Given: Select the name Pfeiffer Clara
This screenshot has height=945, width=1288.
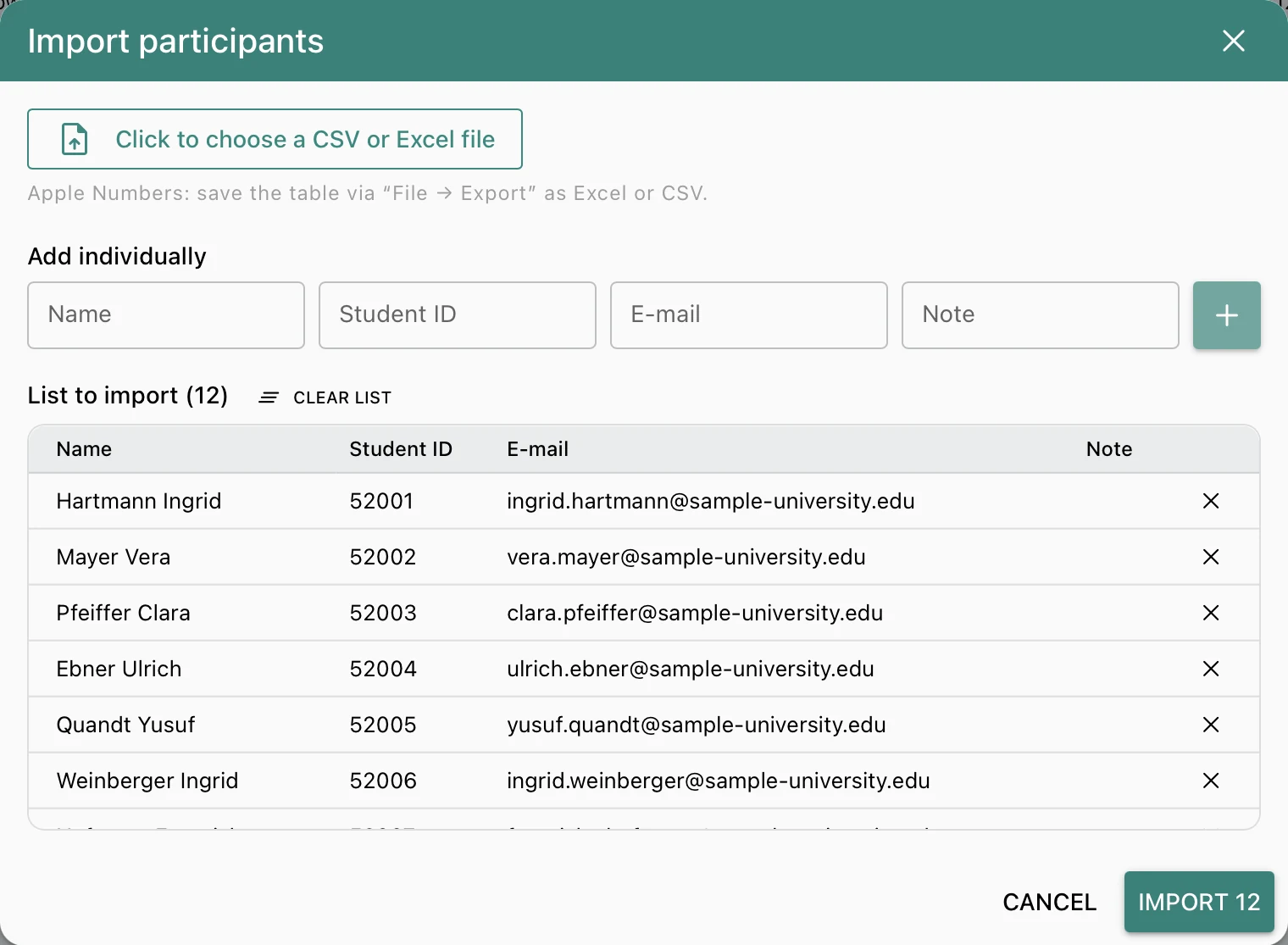Looking at the screenshot, I should pos(124,613).
